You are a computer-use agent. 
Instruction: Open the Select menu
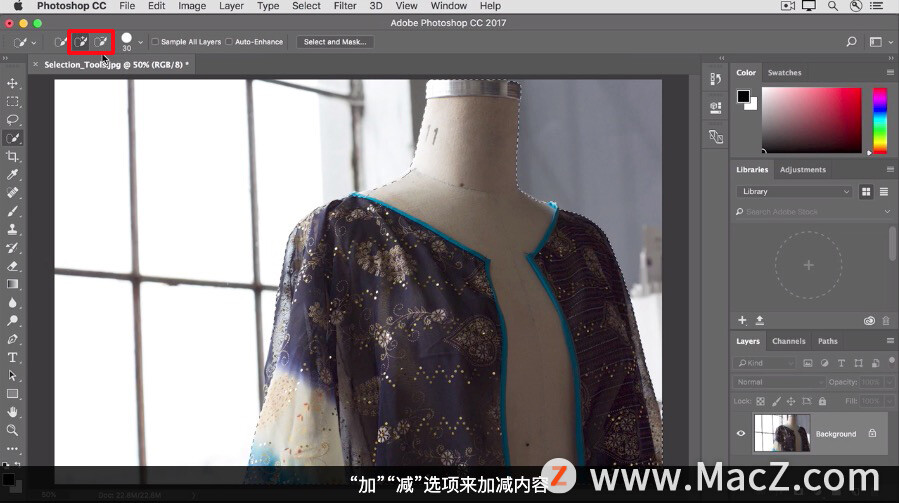pos(306,6)
